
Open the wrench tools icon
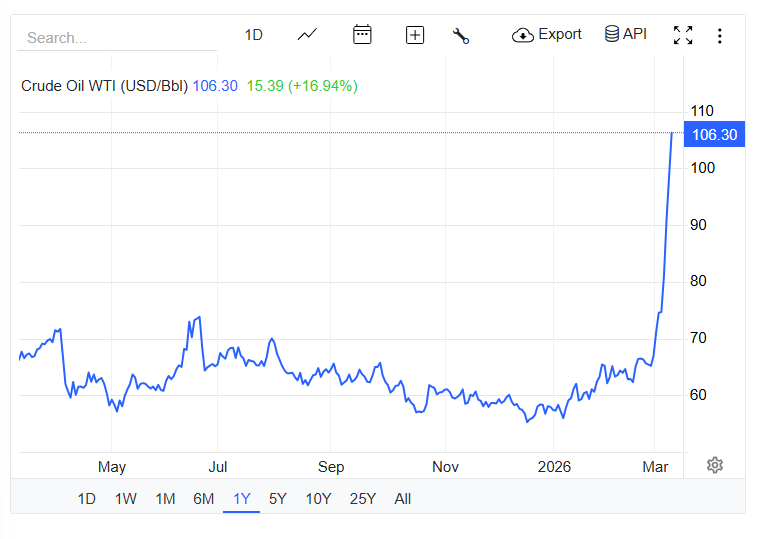point(461,36)
